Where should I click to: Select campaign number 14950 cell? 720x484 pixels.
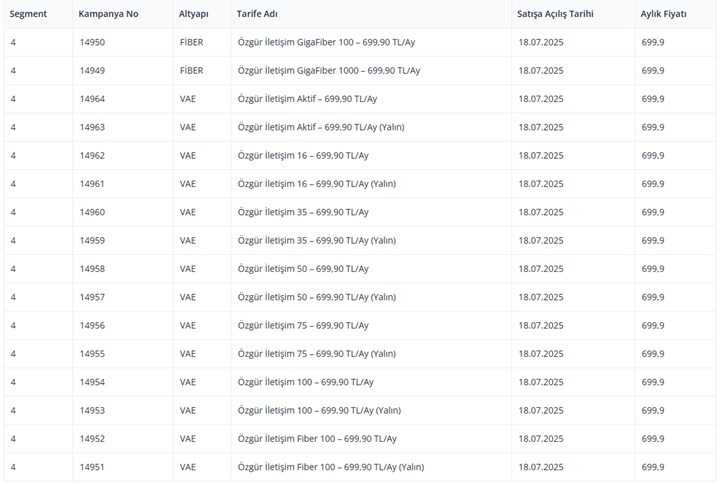tap(92, 42)
